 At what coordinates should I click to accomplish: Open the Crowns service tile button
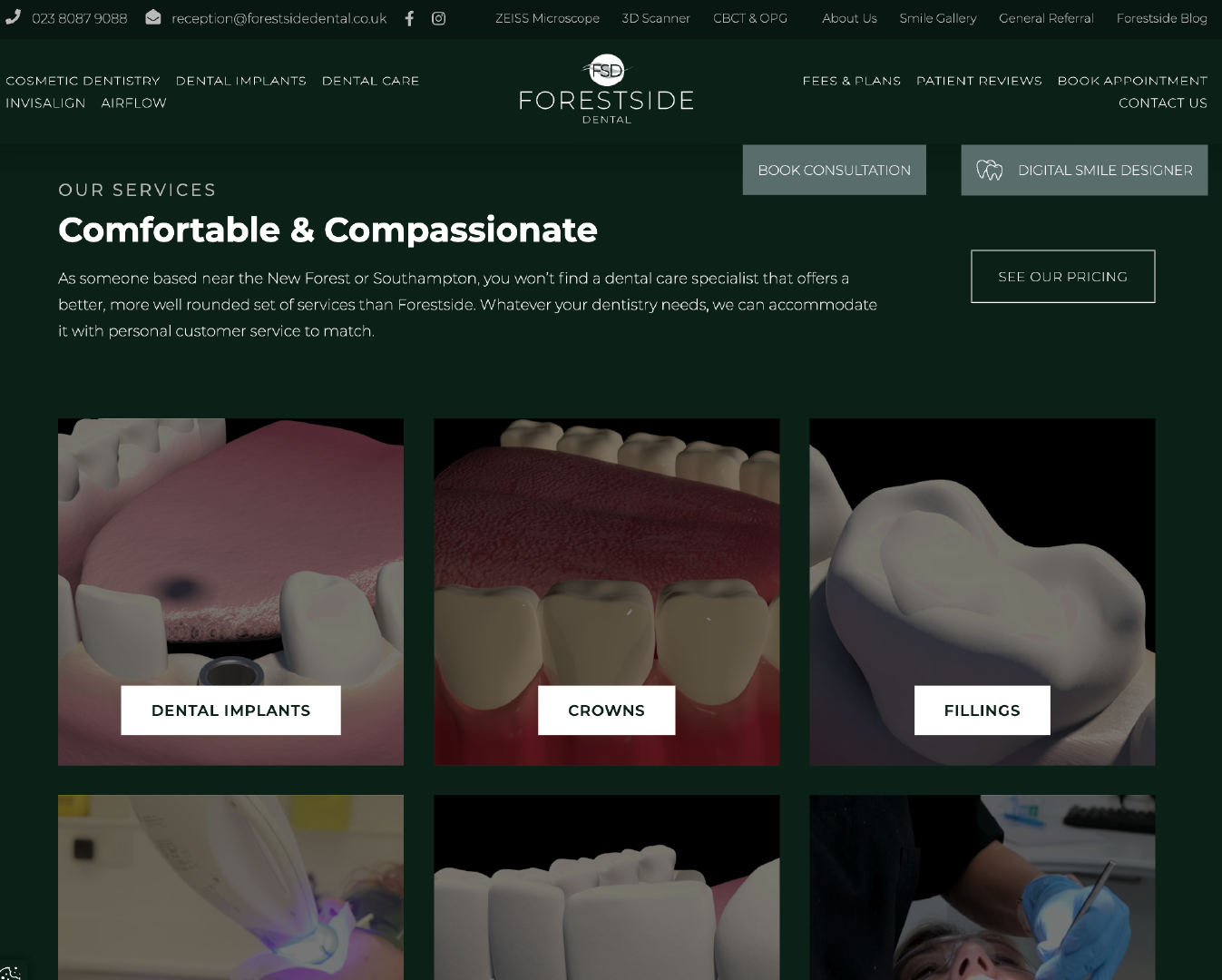[606, 710]
